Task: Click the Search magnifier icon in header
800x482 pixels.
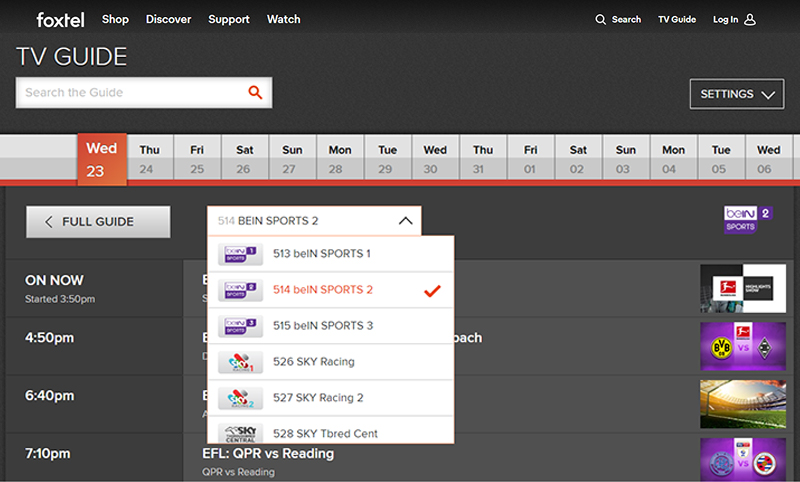Action: click(601, 19)
